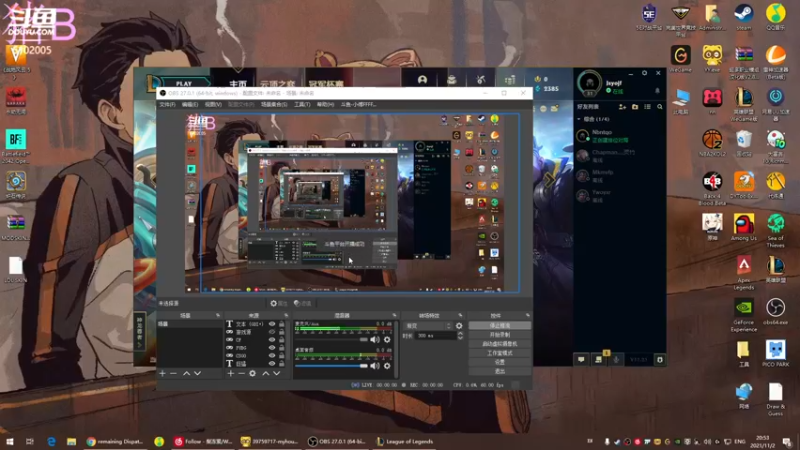Remove the selected scene with the minus icon
Screen dimensions: 800x450
173,373
